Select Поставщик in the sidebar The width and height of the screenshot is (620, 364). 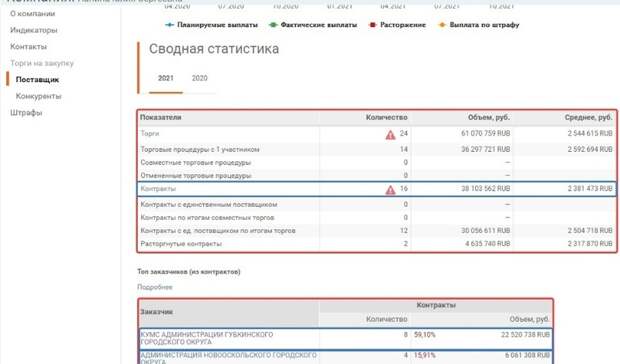pyautogui.click(x=37, y=79)
